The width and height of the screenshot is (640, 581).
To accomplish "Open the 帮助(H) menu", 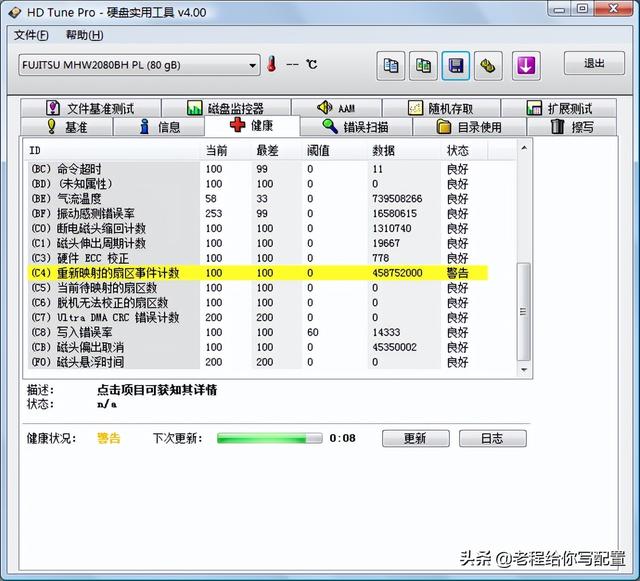I will coord(84,36).
